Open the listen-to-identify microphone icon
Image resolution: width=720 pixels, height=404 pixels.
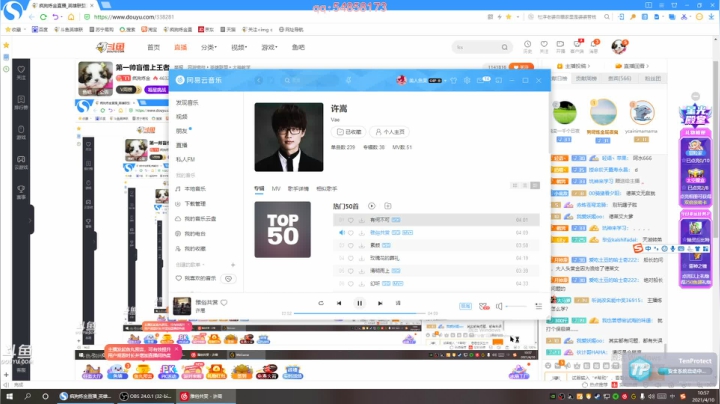coord(349,80)
